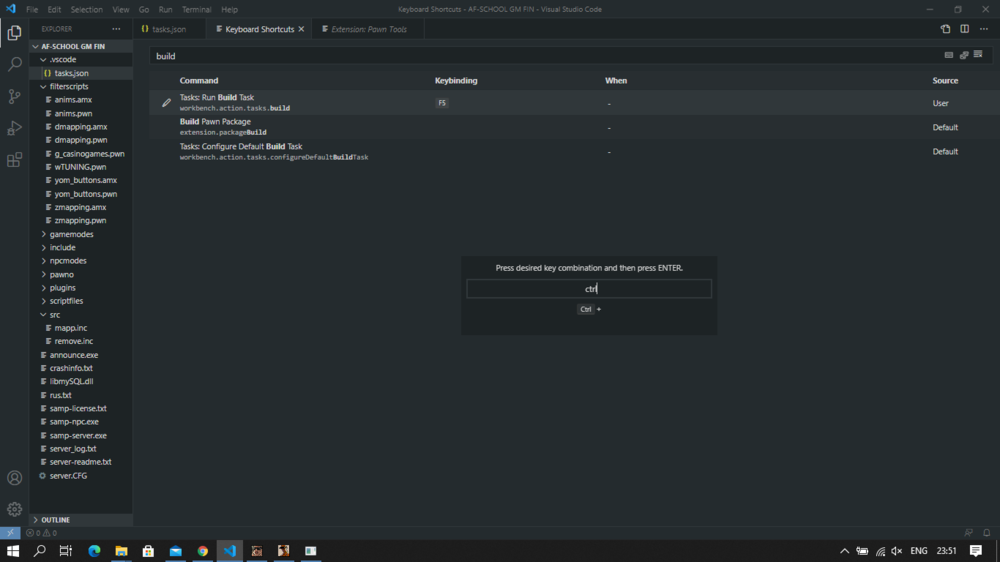Toggle Sort by Precedence icon
Viewport: 1000px width, 562px height.
[x=964, y=55]
